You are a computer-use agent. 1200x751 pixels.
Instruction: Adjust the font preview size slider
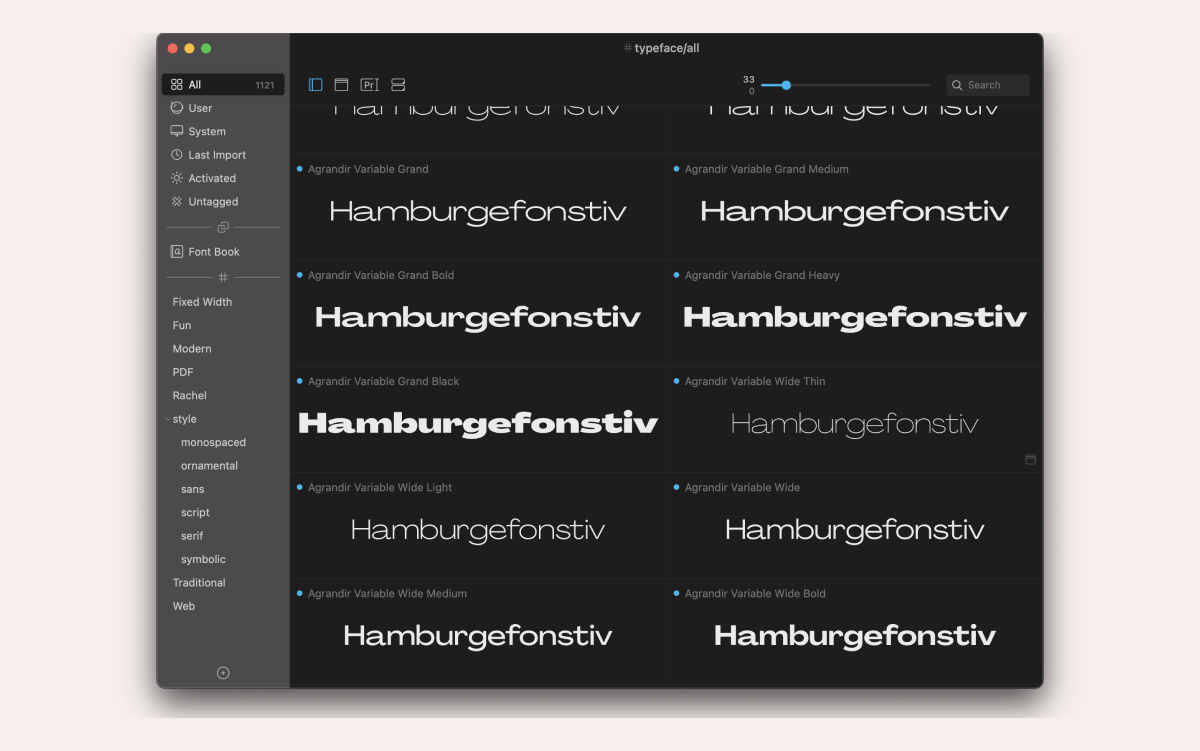pyautogui.click(x=787, y=85)
